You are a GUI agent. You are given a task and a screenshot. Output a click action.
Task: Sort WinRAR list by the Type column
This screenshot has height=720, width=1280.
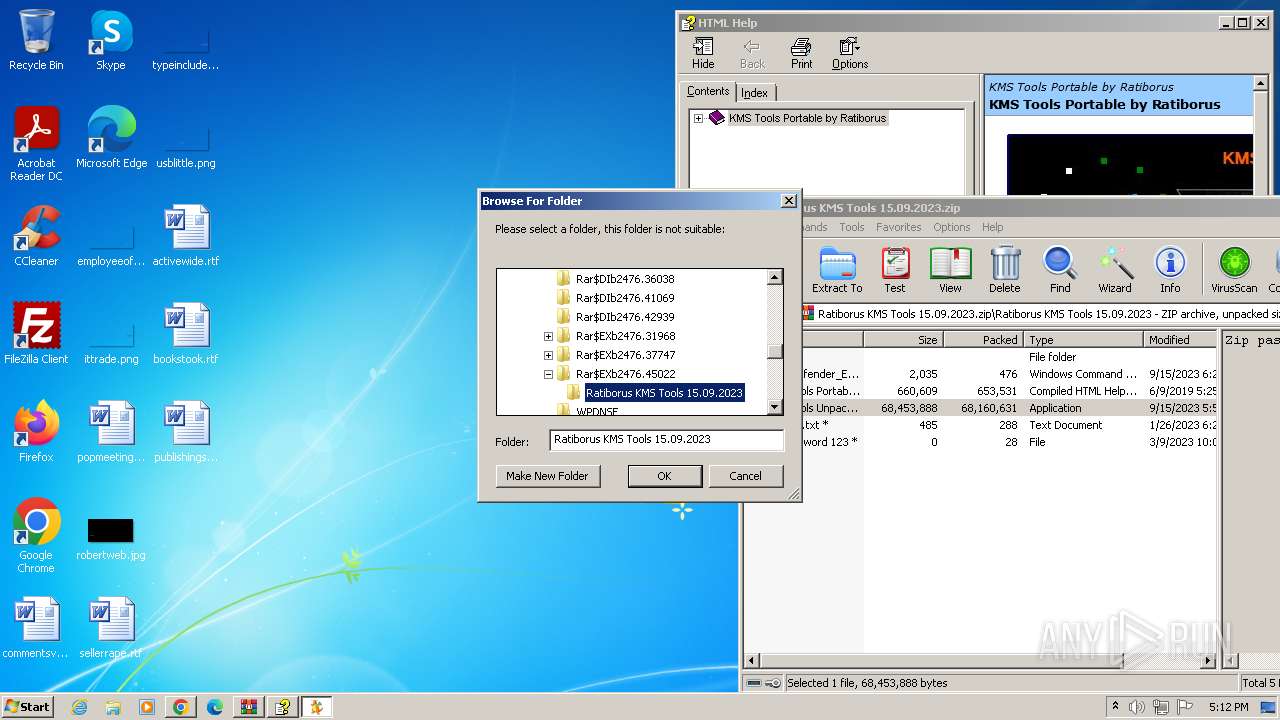[1083, 340]
